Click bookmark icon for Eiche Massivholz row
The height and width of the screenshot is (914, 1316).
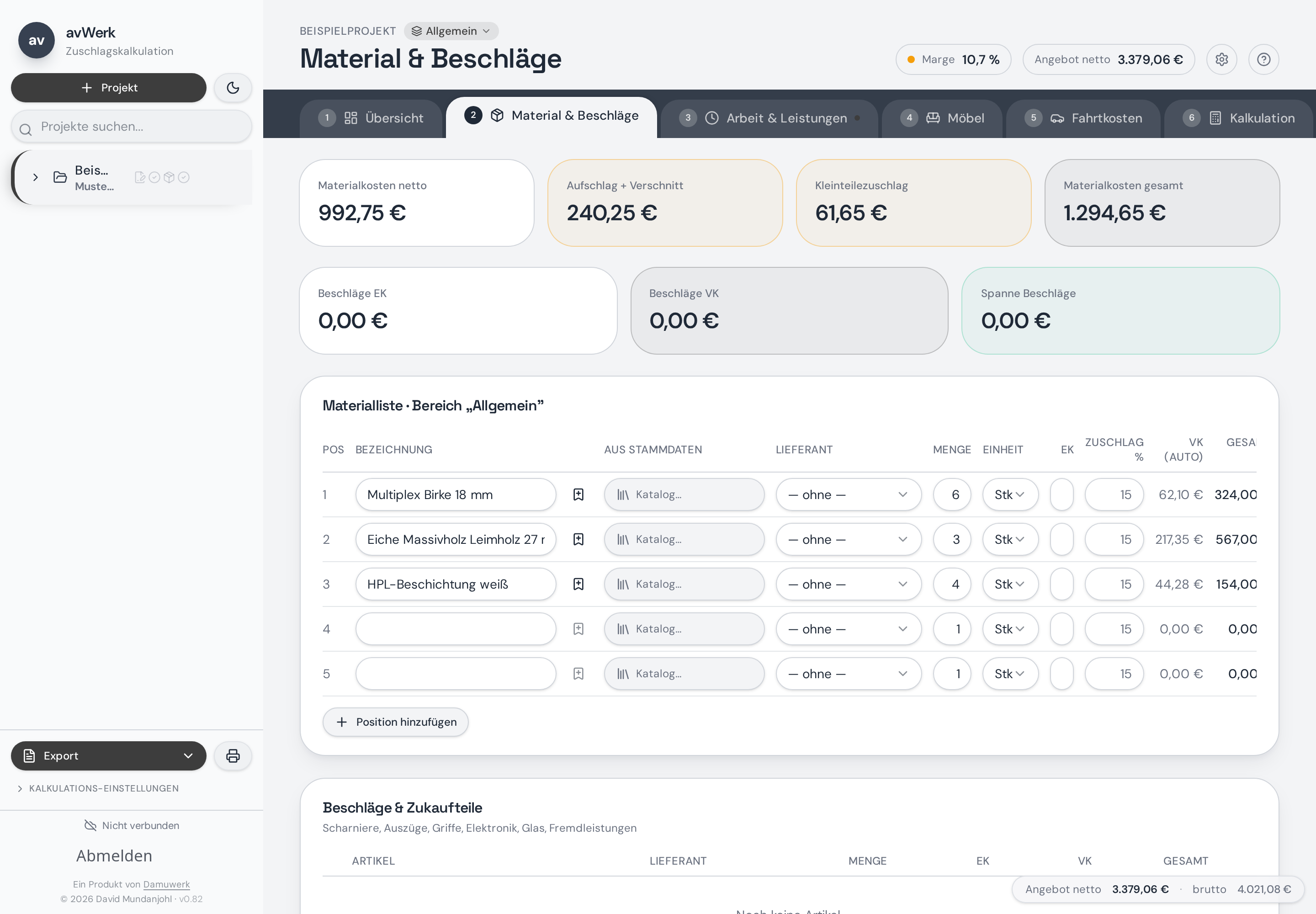578,539
